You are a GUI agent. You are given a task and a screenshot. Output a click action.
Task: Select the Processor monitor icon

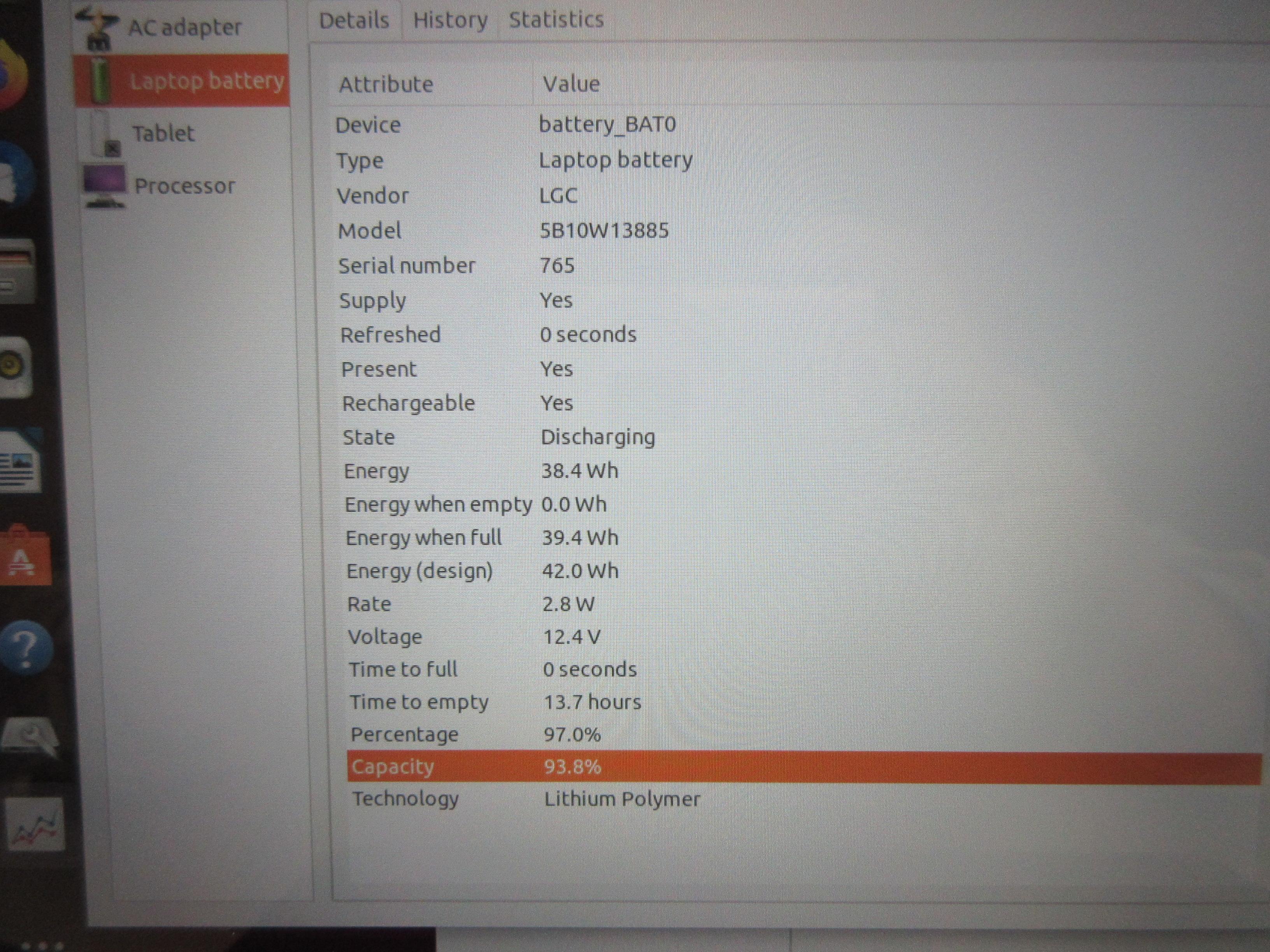(x=104, y=186)
